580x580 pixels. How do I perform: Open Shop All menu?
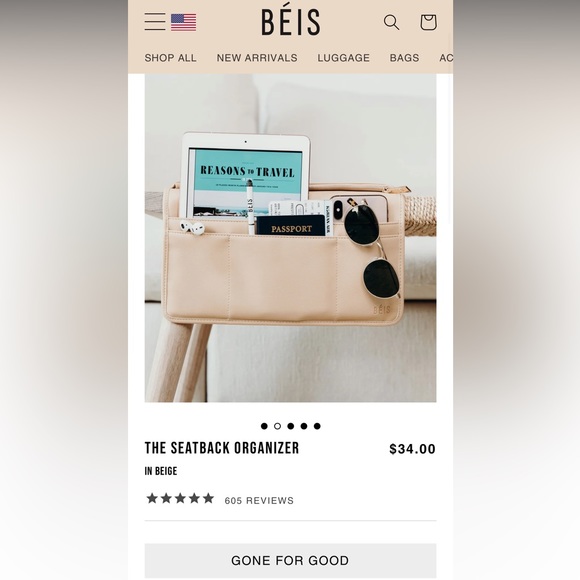(x=171, y=58)
